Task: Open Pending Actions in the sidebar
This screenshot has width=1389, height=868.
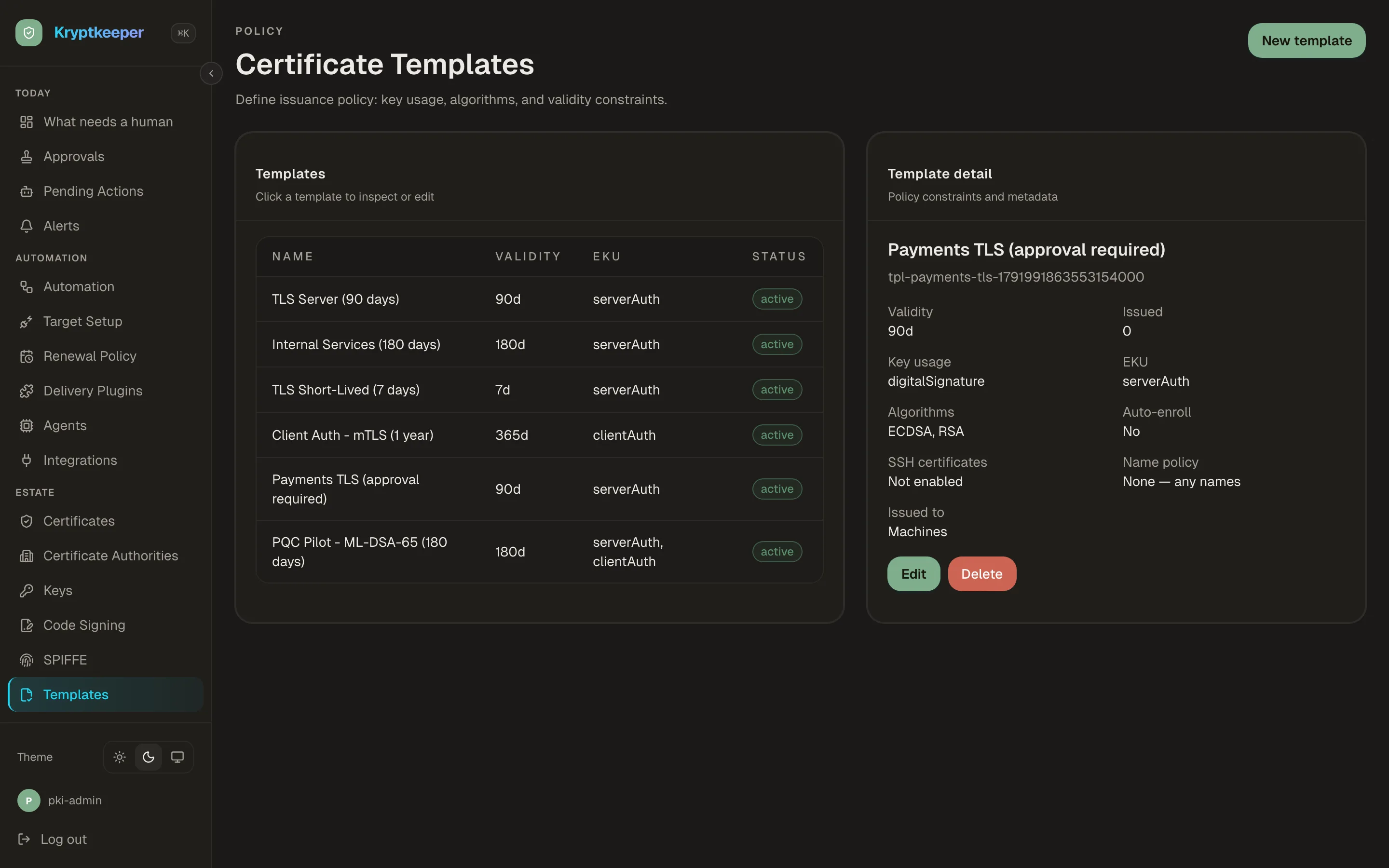Action: tap(106, 191)
